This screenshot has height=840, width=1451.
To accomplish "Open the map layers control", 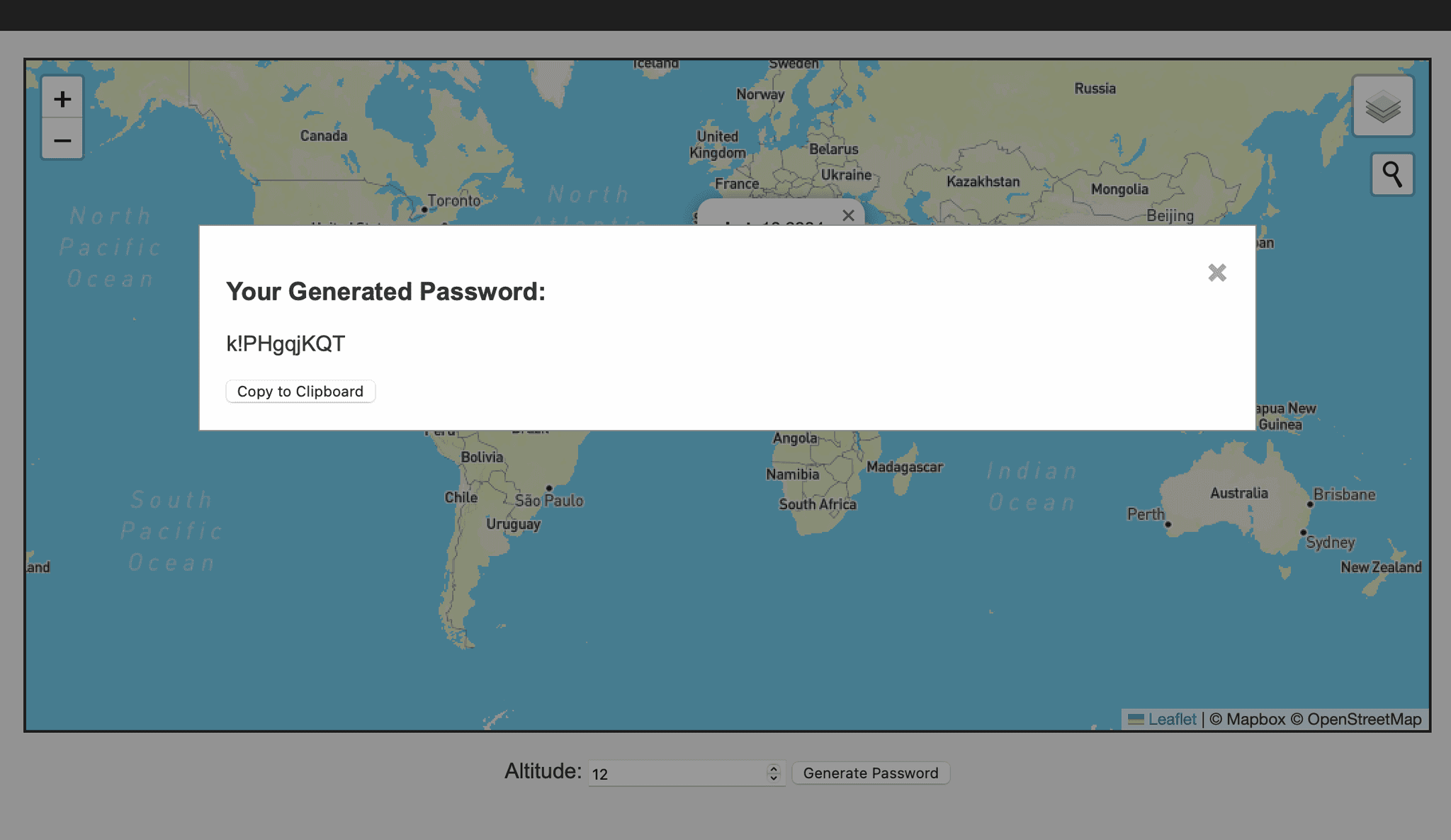I will [x=1382, y=107].
